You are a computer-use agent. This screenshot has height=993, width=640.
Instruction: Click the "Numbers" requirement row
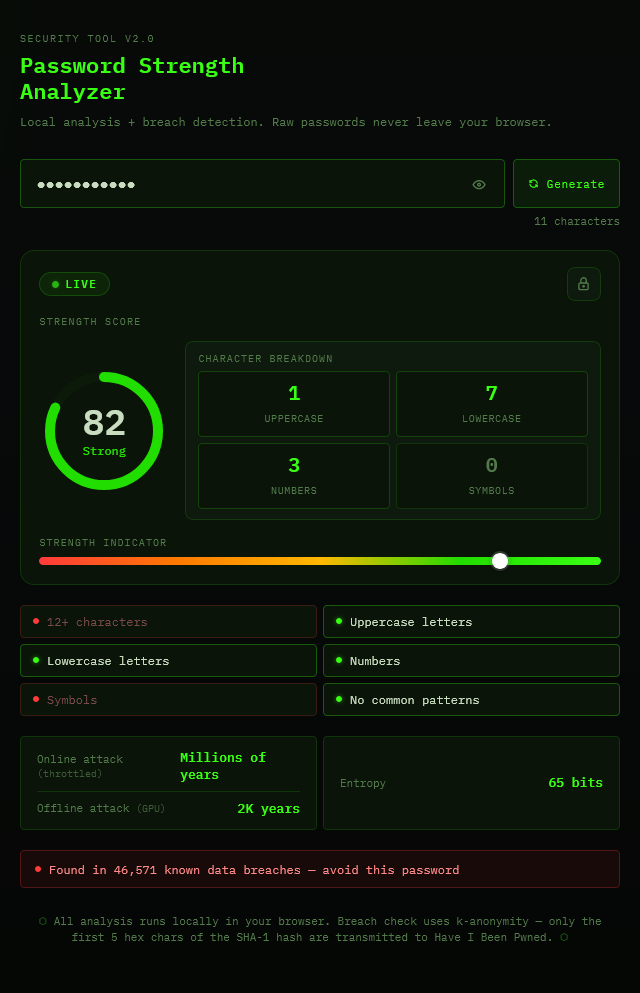(x=471, y=661)
